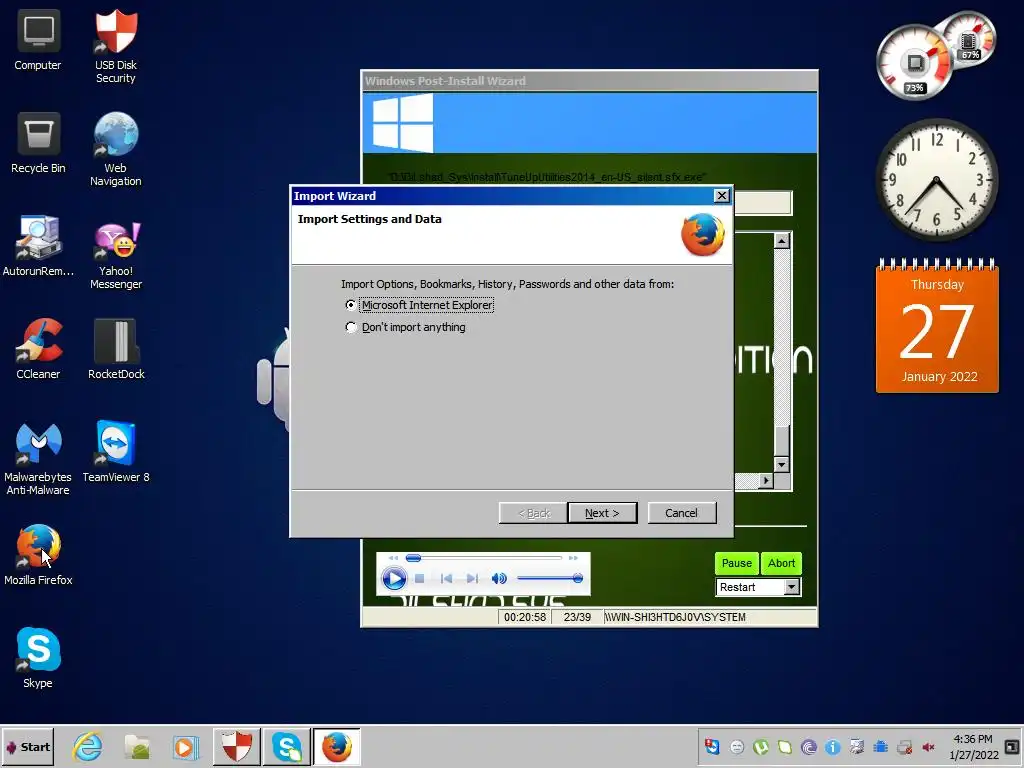
Task: Click the muted volume tray icon
Action: [928, 747]
